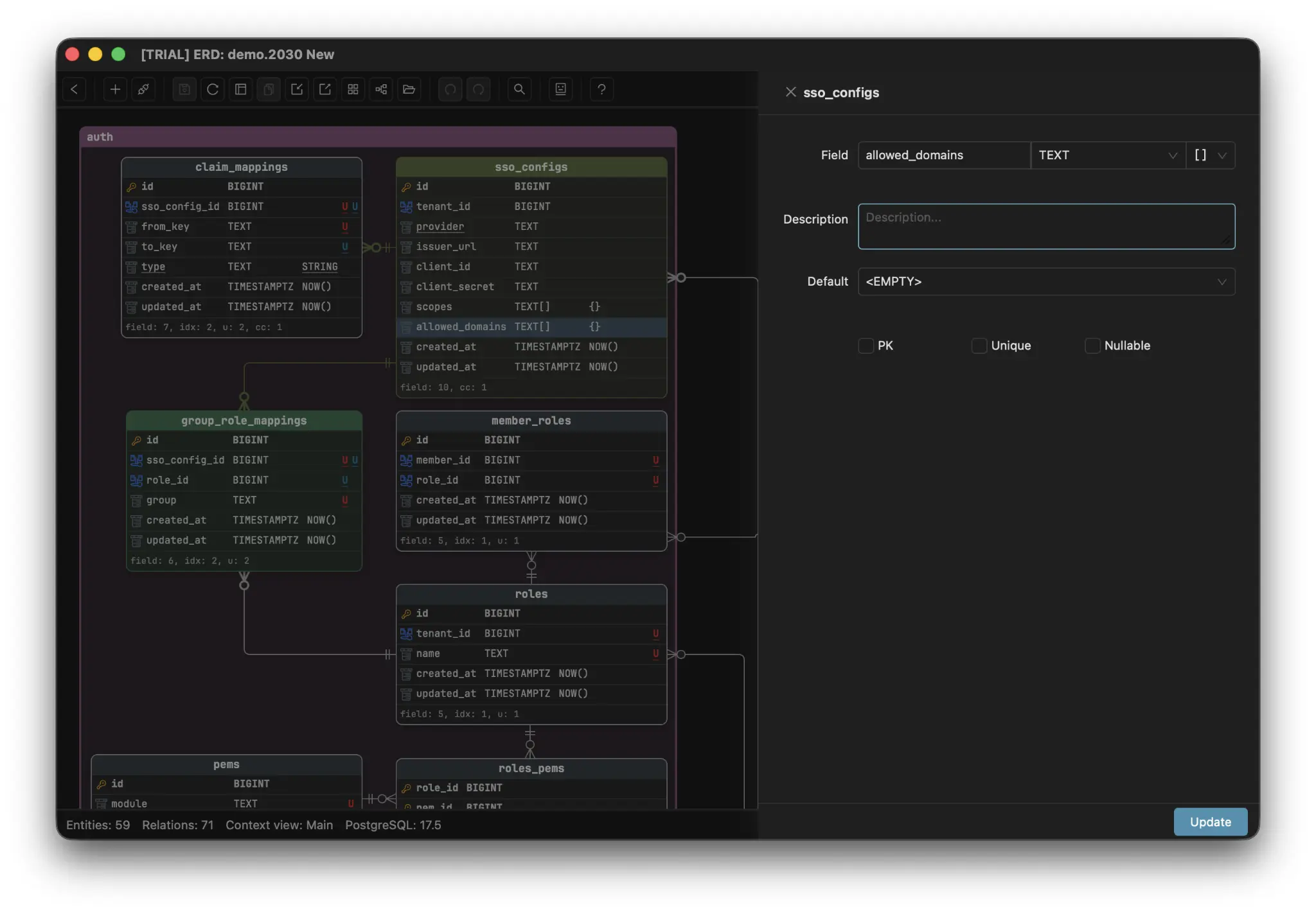Click the key icon of sso_configs id
Viewport: 1316px width, 914px height.
coord(406,187)
